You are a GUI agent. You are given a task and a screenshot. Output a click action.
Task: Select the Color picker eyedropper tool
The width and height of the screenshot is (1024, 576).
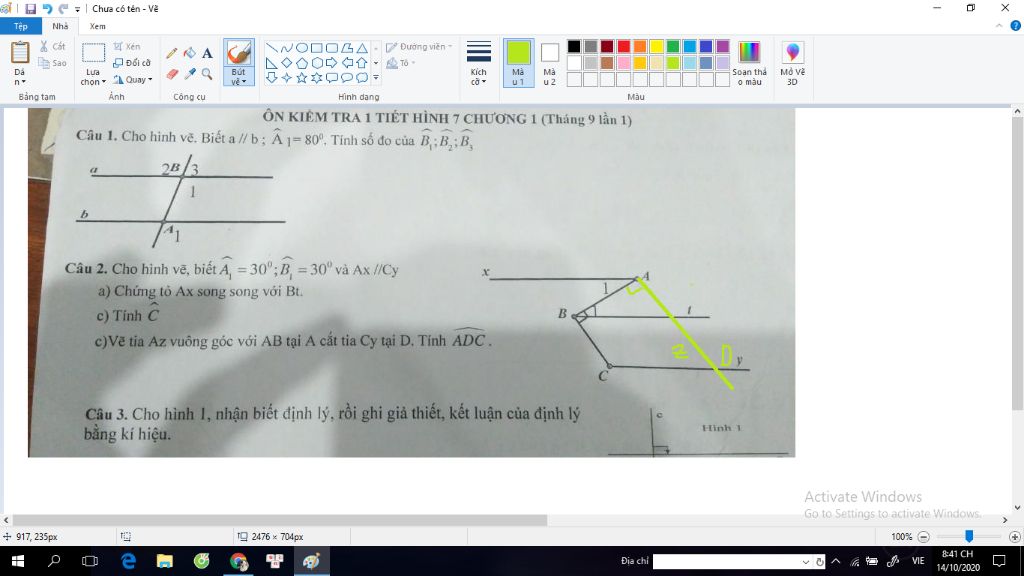[189, 74]
